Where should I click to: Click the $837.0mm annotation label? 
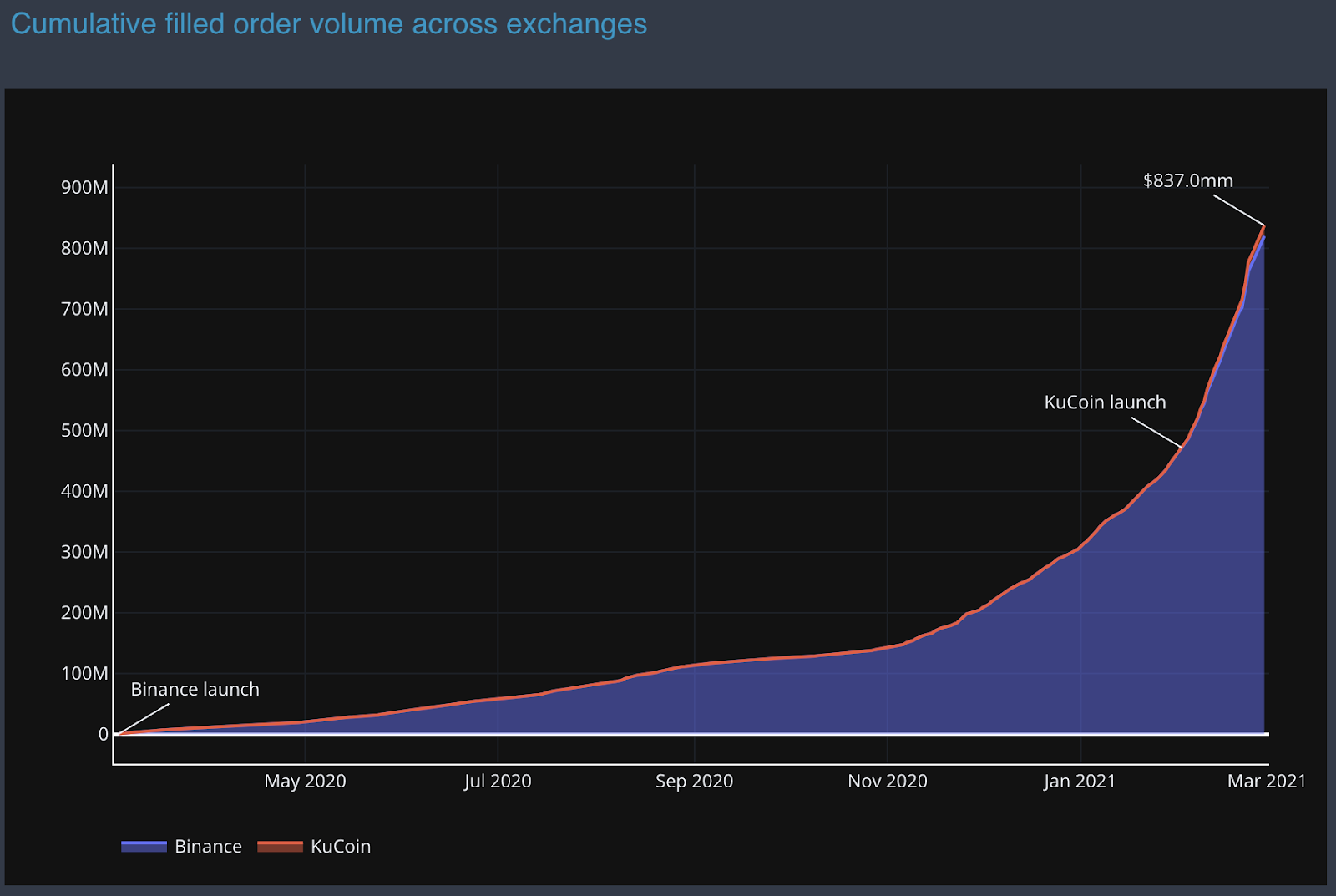[1187, 180]
